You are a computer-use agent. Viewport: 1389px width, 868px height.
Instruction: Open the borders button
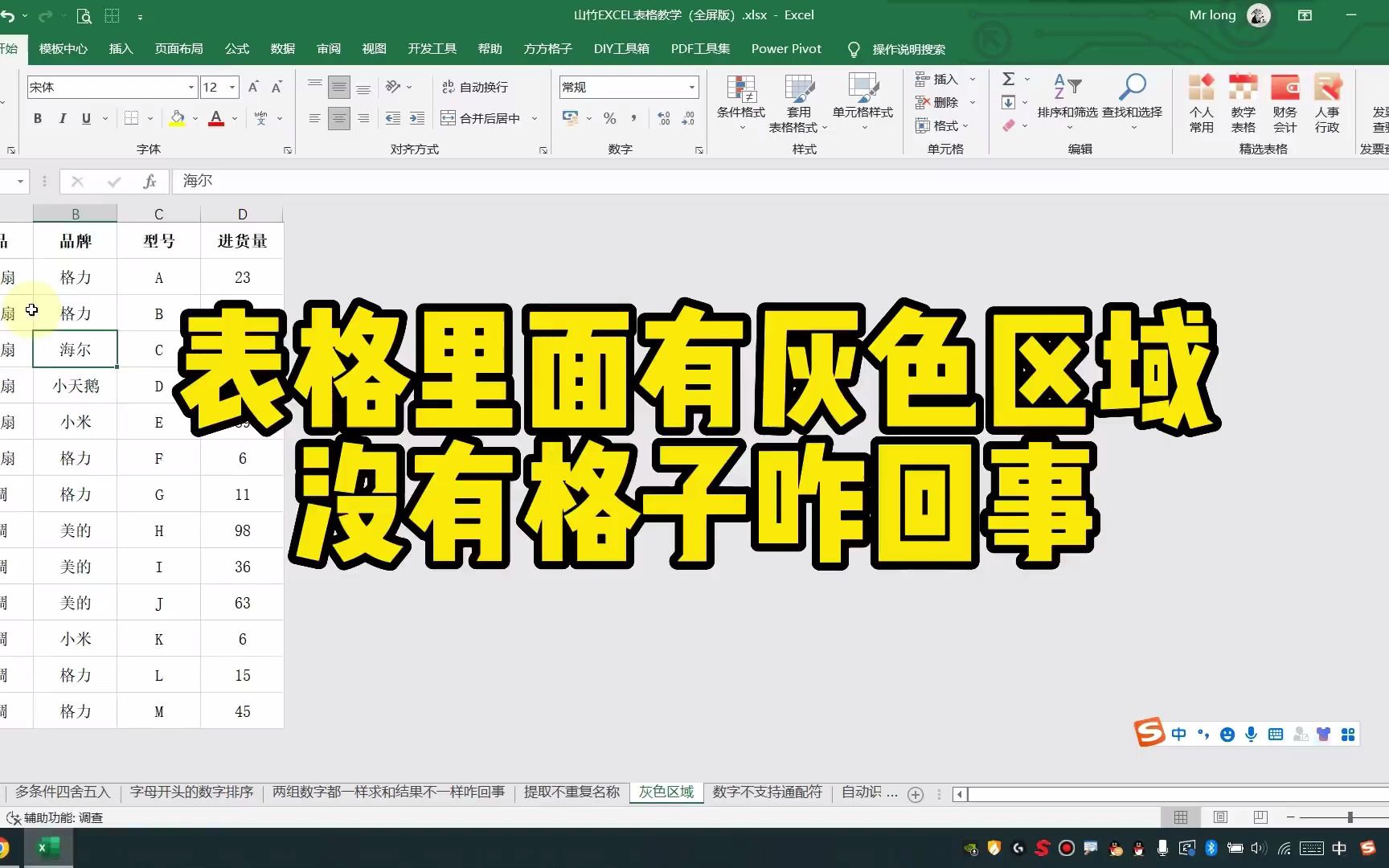[x=131, y=118]
